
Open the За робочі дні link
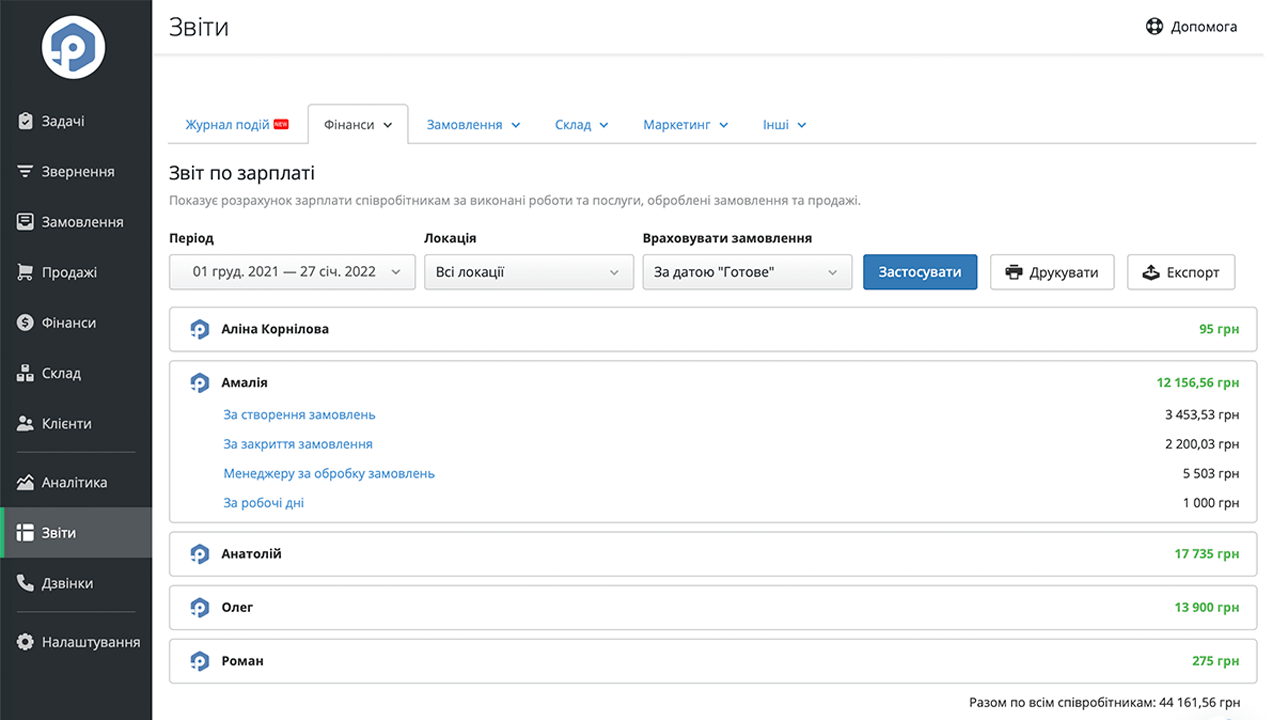tap(263, 503)
